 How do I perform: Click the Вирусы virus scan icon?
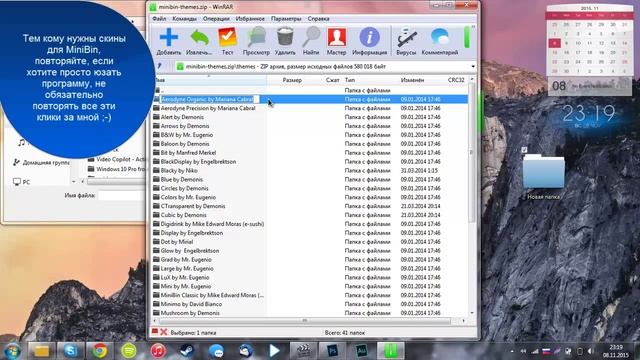click(x=406, y=38)
